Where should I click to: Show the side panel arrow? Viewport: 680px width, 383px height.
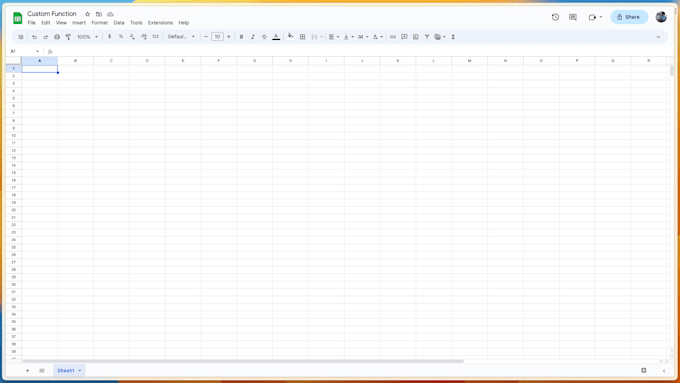click(664, 370)
